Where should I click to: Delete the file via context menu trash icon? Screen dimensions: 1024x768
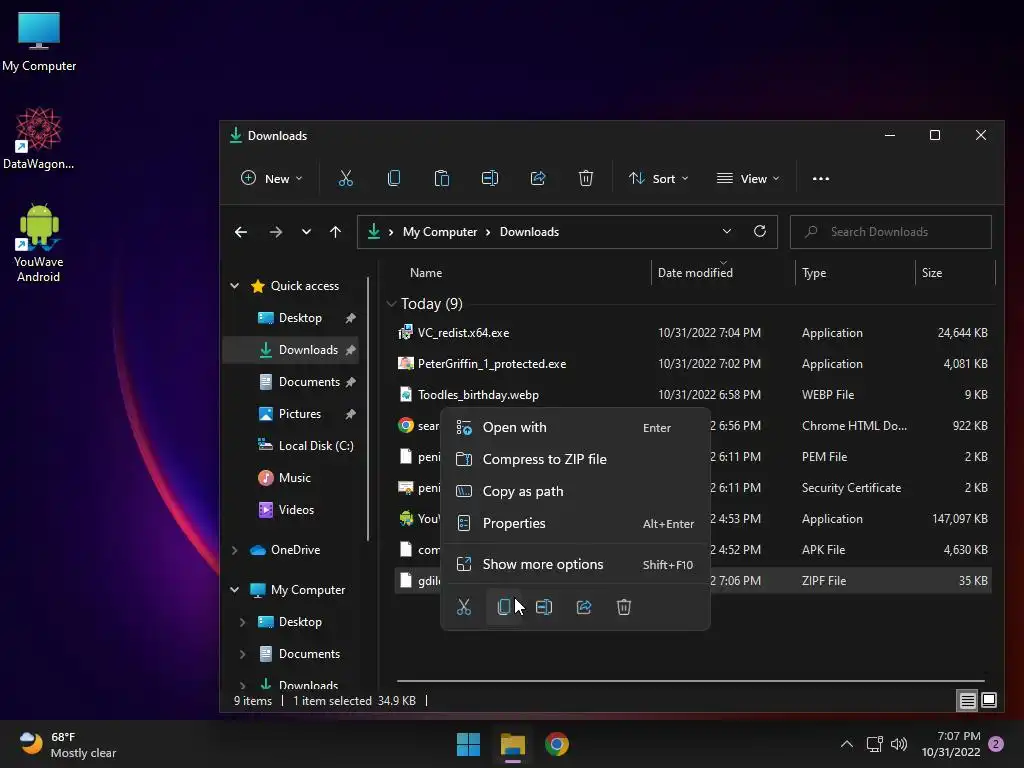tap(624, 607)
